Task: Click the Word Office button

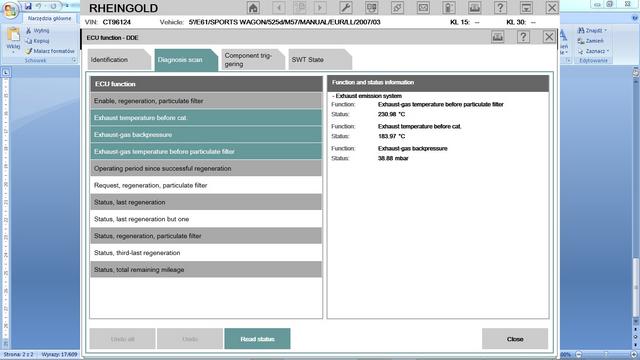Action: coord(11,11)
